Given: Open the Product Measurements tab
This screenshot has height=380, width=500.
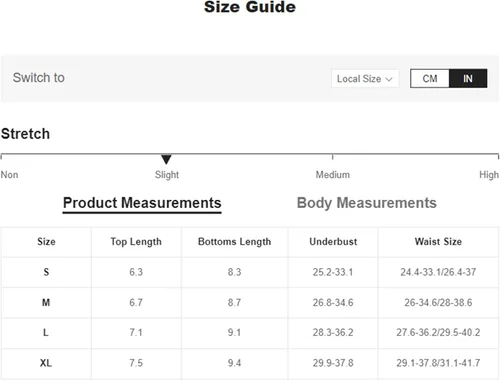Looking at the screenshot, I should 142,203.
